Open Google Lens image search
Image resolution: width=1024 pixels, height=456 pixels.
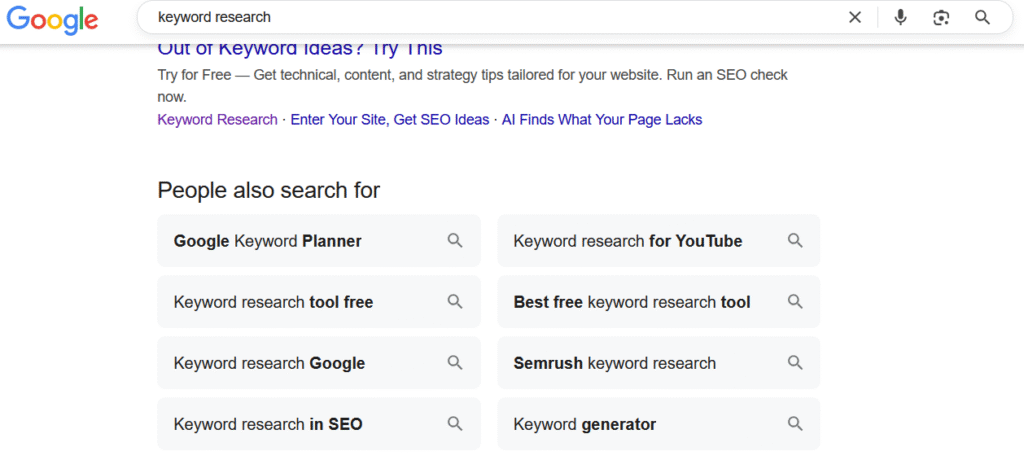point(940,17)
